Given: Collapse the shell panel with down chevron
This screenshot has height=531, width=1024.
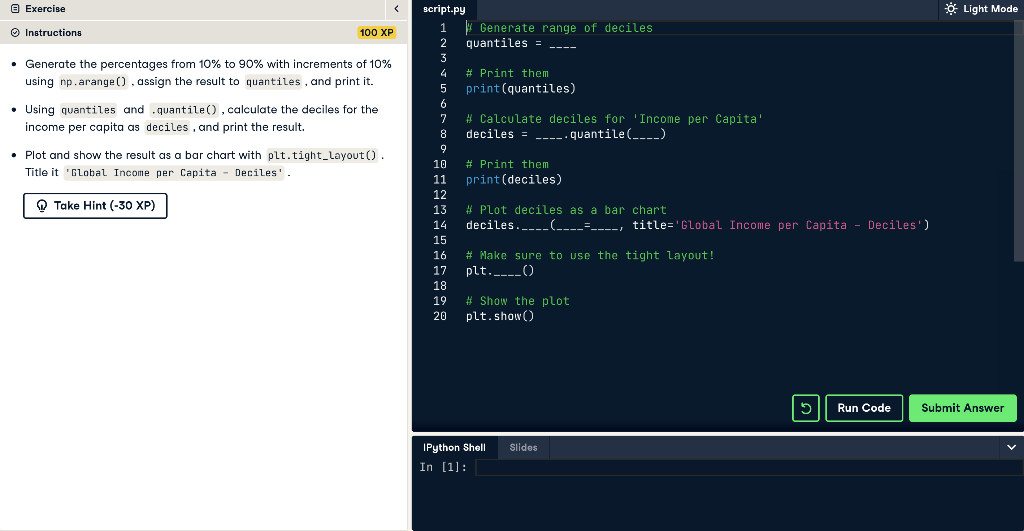Looking at the screenshot, I should coord(1012,447).
